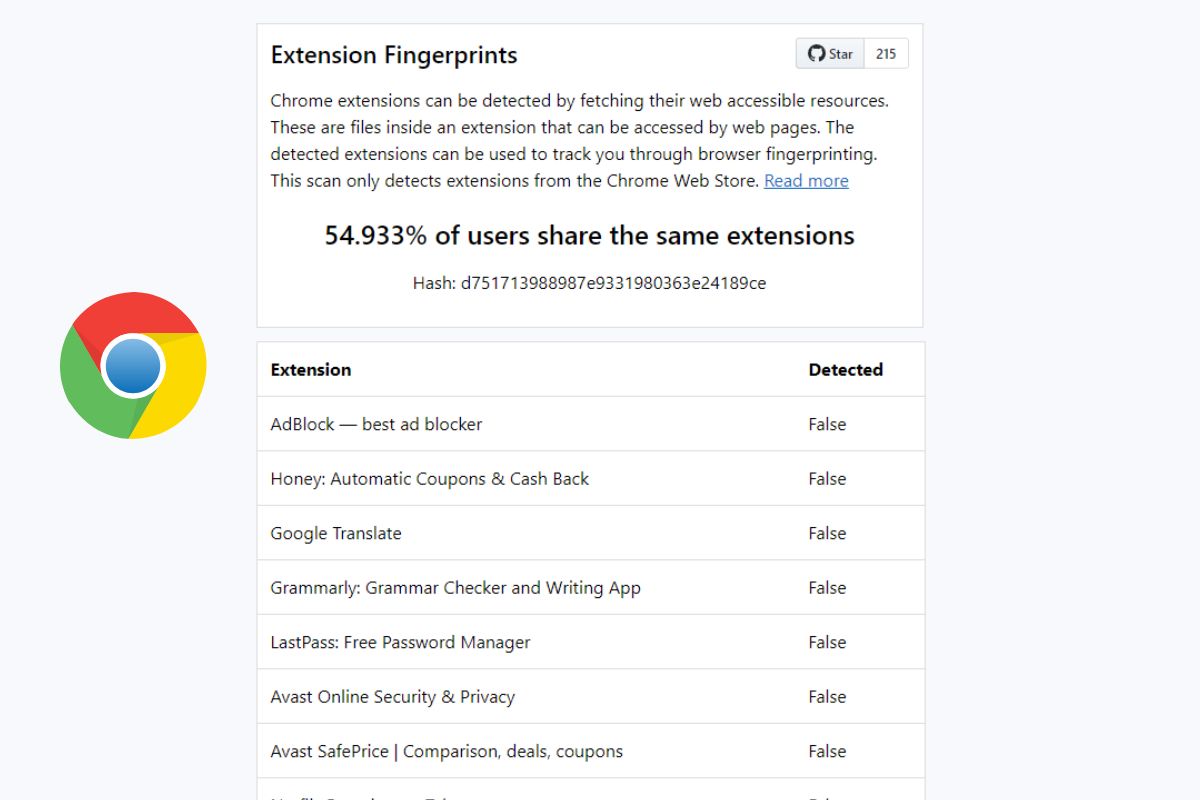Select the fingerprint hash text

589,283
